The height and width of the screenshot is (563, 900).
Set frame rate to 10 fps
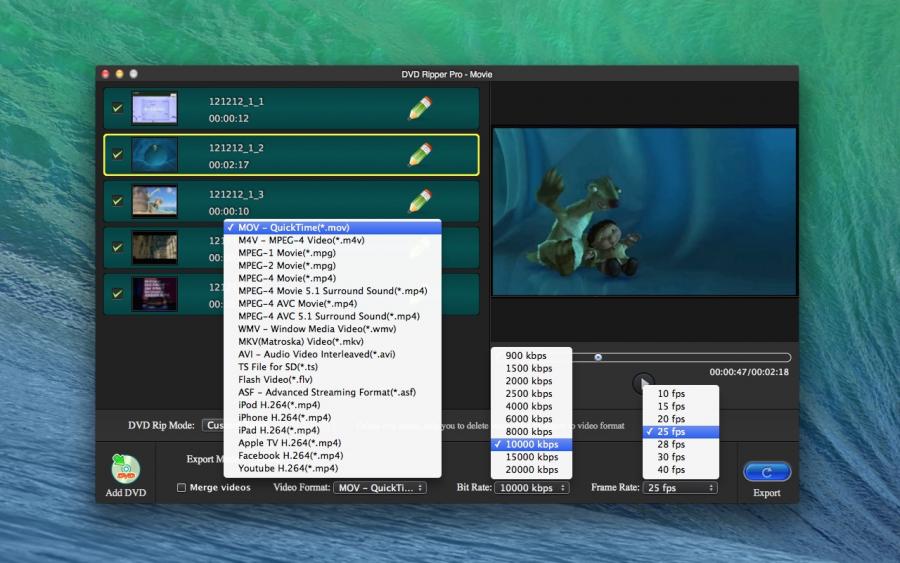pyautogui.click(x=681, y=394)
